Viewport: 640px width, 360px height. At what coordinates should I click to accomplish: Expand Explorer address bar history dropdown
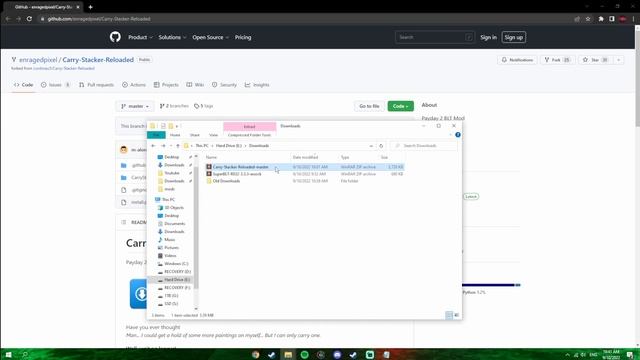(x=371, y=146)
